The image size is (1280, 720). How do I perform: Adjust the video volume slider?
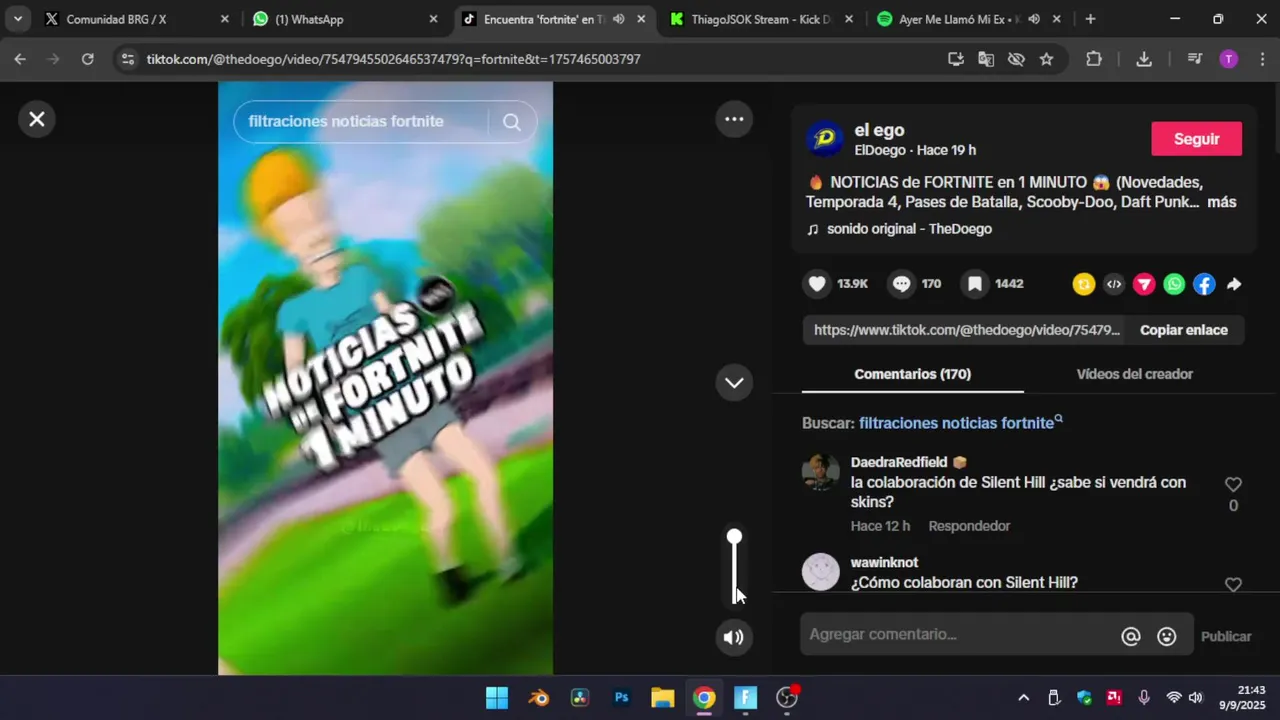[x=734, y=566]
